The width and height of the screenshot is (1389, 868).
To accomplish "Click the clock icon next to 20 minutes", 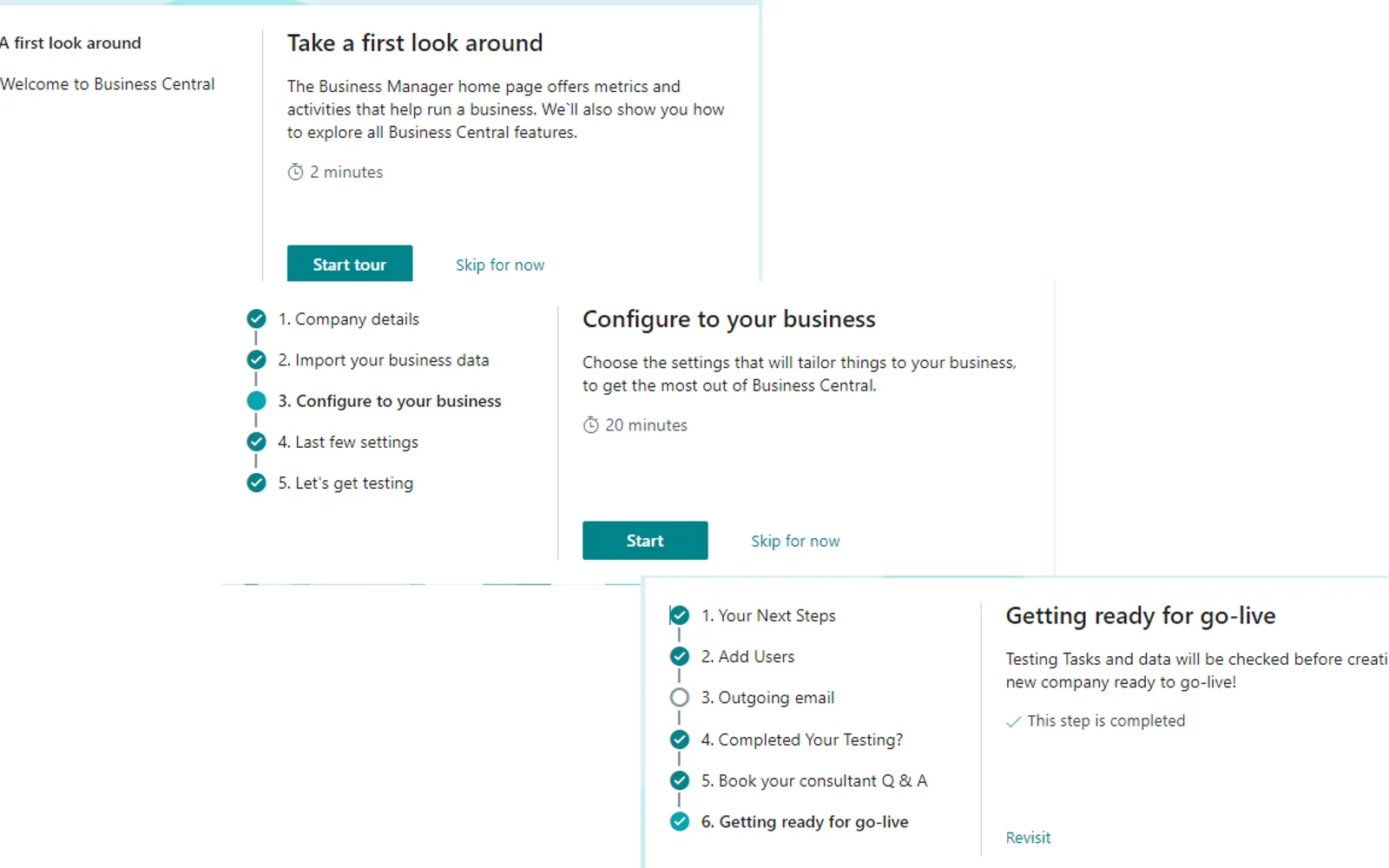I will (591, 424).
